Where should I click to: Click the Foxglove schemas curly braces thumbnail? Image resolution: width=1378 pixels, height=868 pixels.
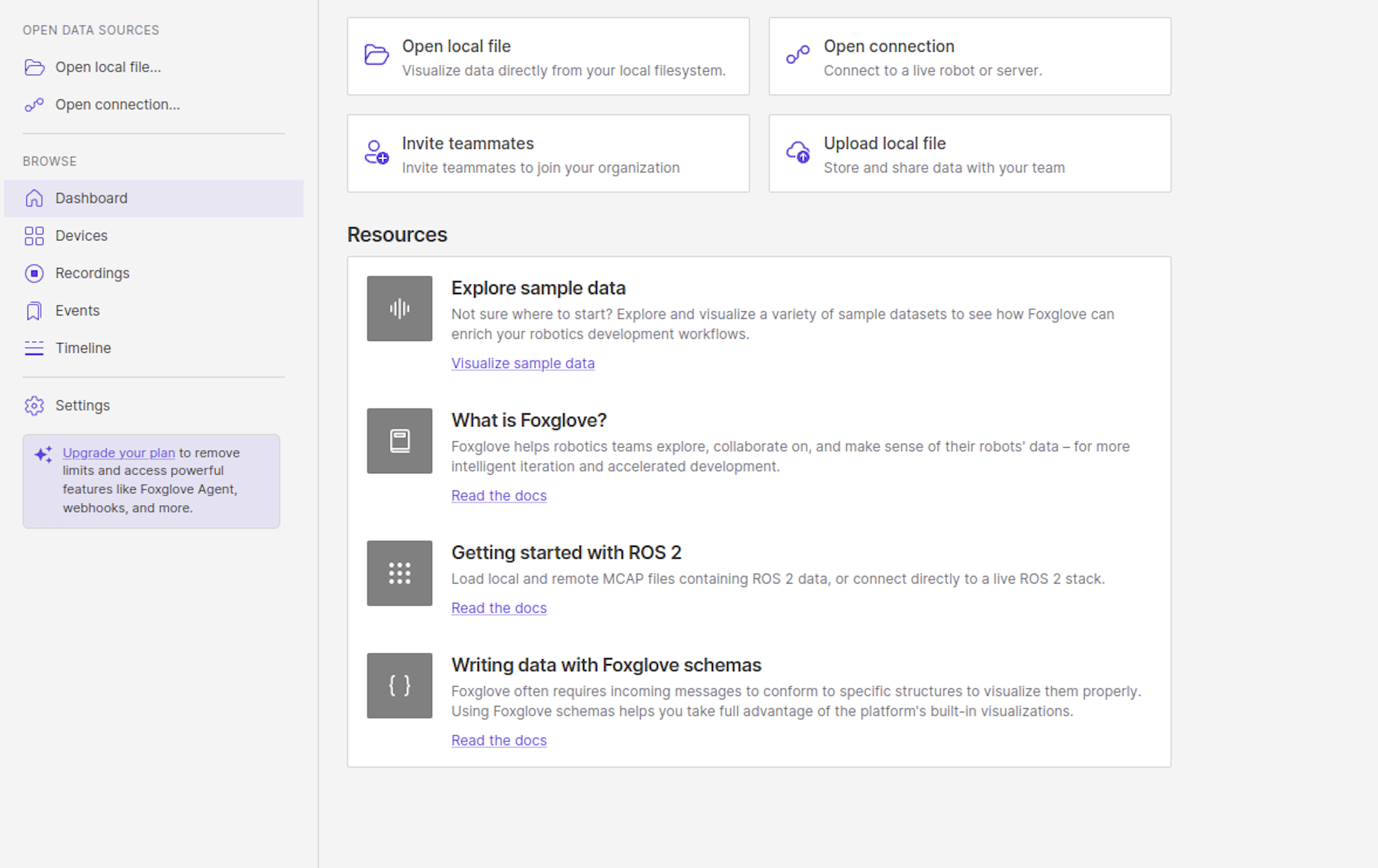pyautogui.click(x=400, y=685)
